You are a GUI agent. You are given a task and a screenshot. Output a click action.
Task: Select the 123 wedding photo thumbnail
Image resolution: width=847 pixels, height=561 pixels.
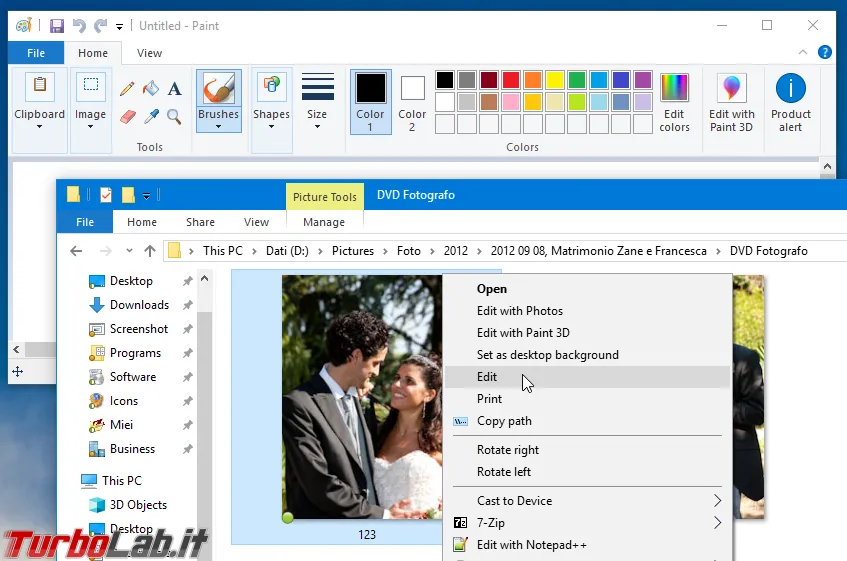tap(362, 397)
